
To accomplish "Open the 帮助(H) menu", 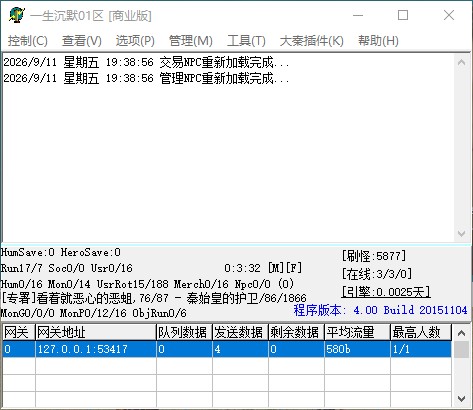I will coord(378,41).
